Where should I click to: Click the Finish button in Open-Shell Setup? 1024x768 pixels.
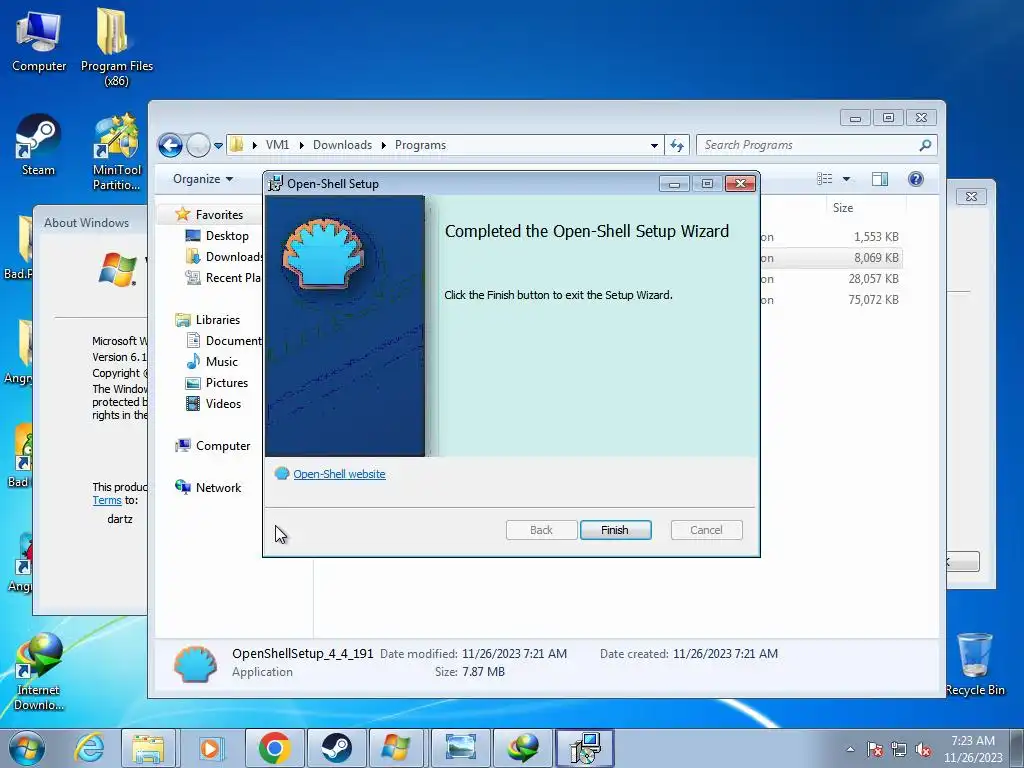click(x=615, y=530)
